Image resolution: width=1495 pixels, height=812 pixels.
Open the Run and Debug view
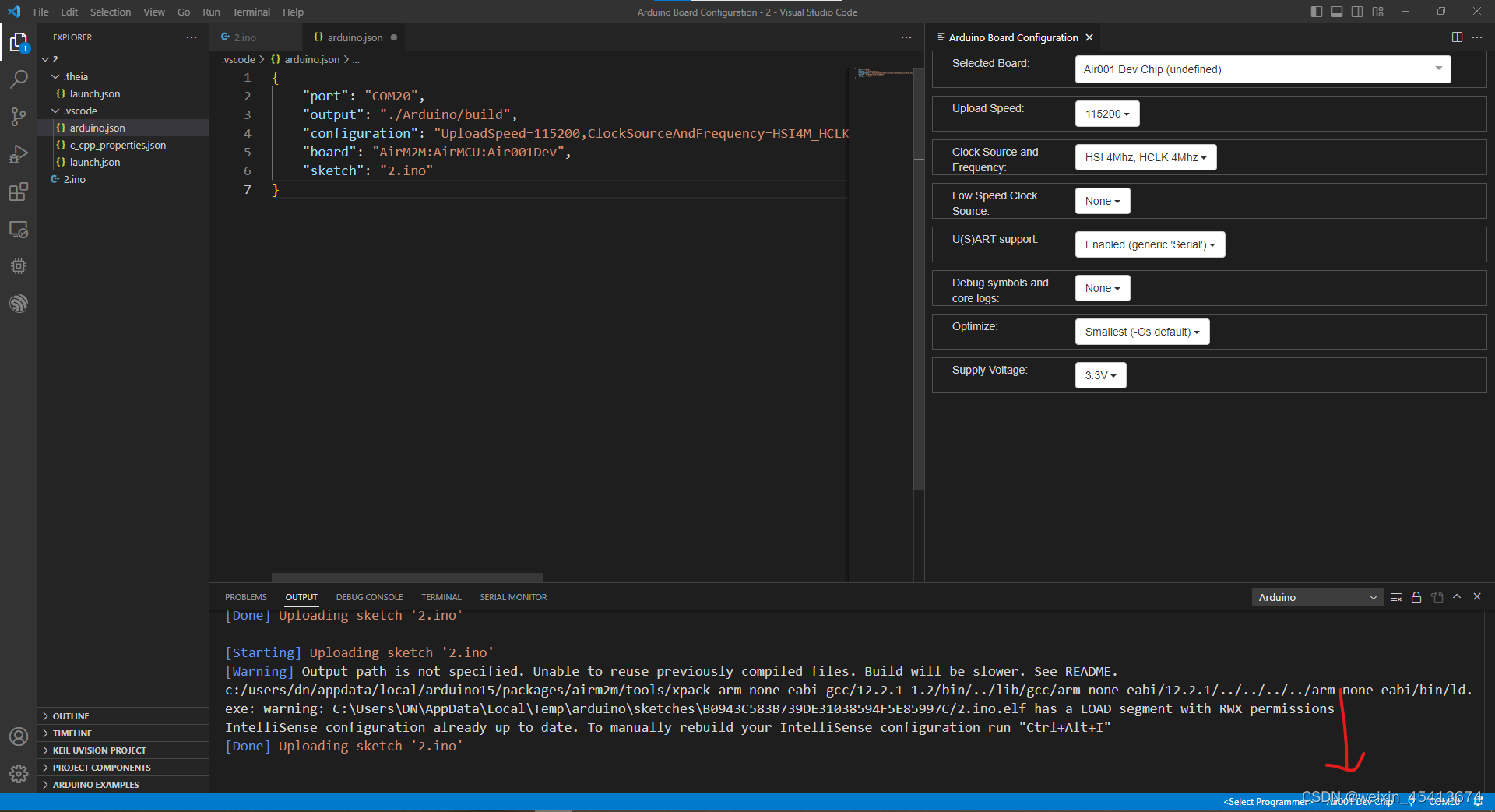[x=19, y=154]
